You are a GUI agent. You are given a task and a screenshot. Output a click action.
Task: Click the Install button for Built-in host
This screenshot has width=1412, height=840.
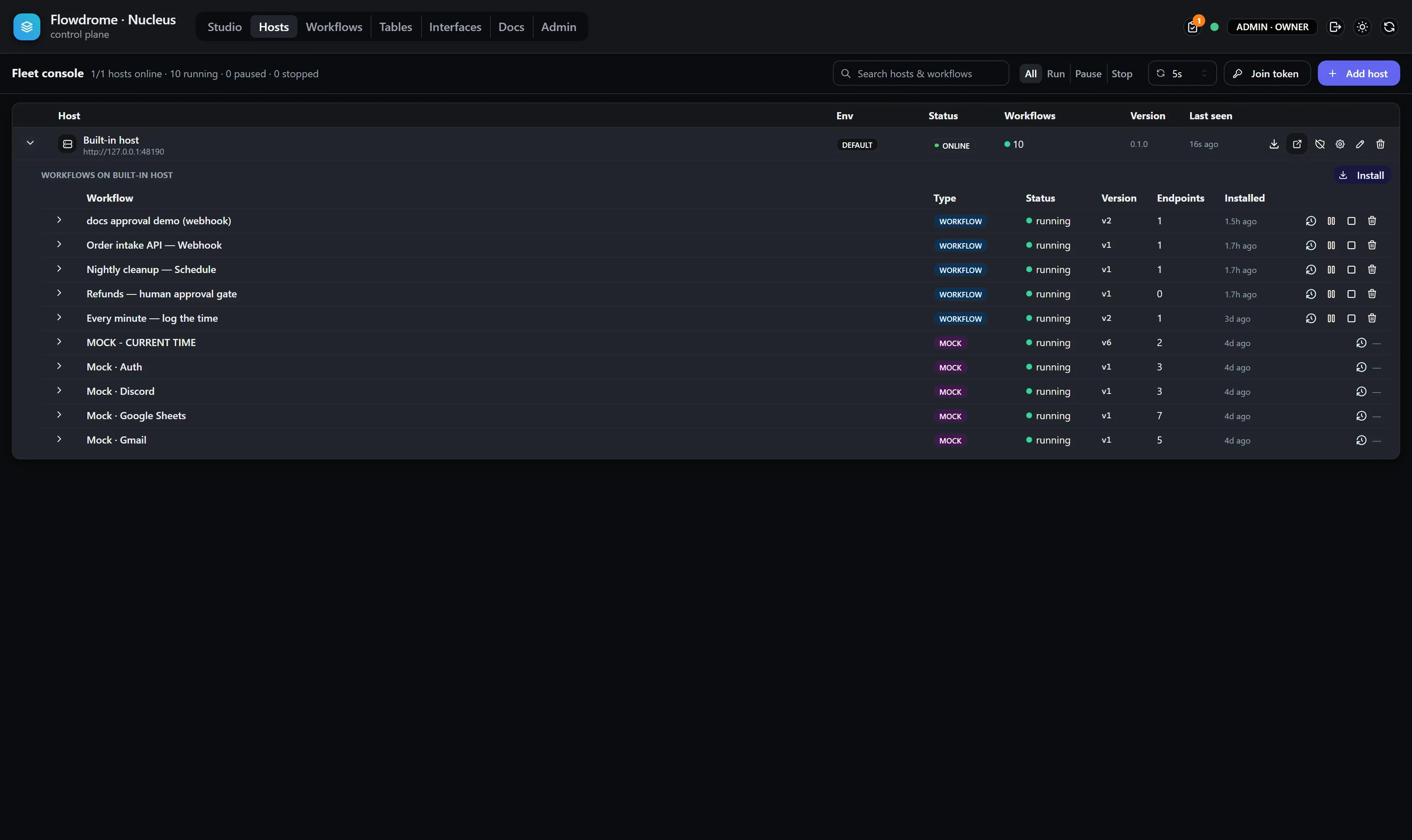tap(1362, 176)
